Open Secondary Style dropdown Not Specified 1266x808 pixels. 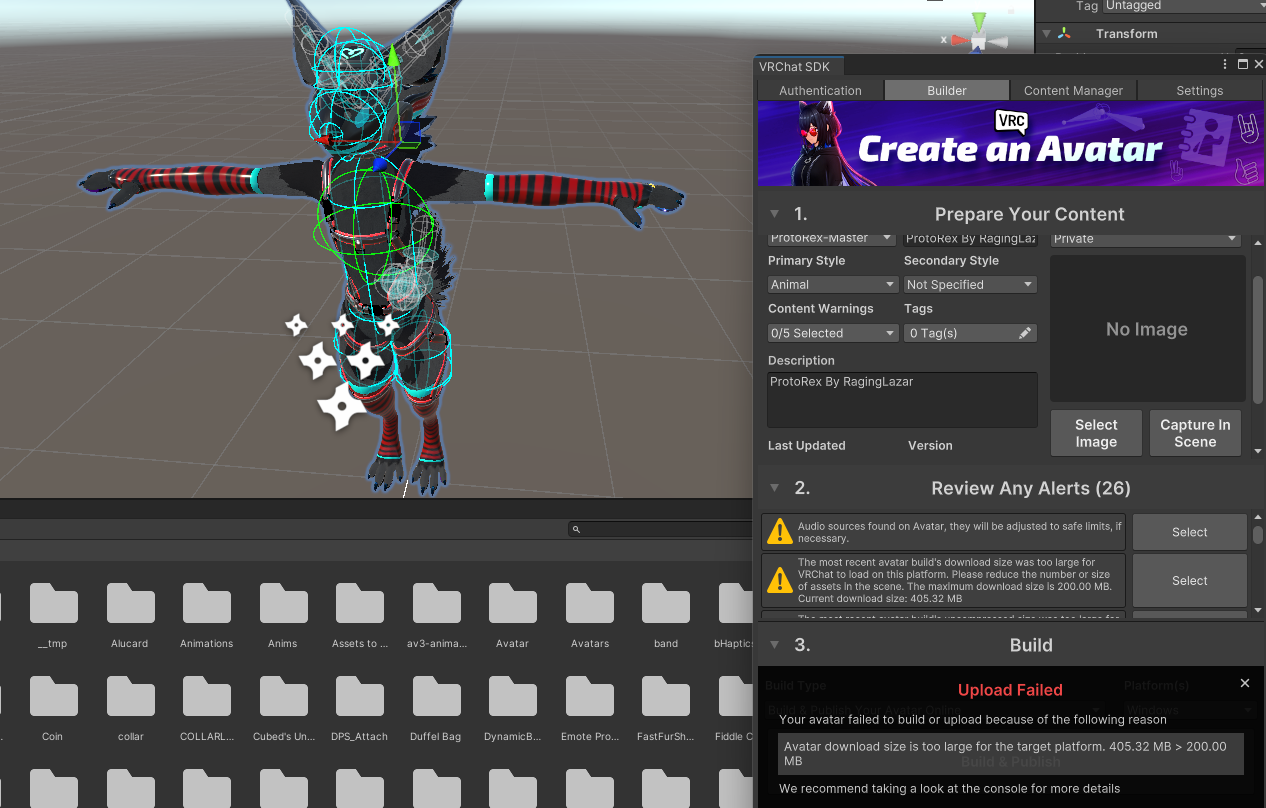[970, 285]
